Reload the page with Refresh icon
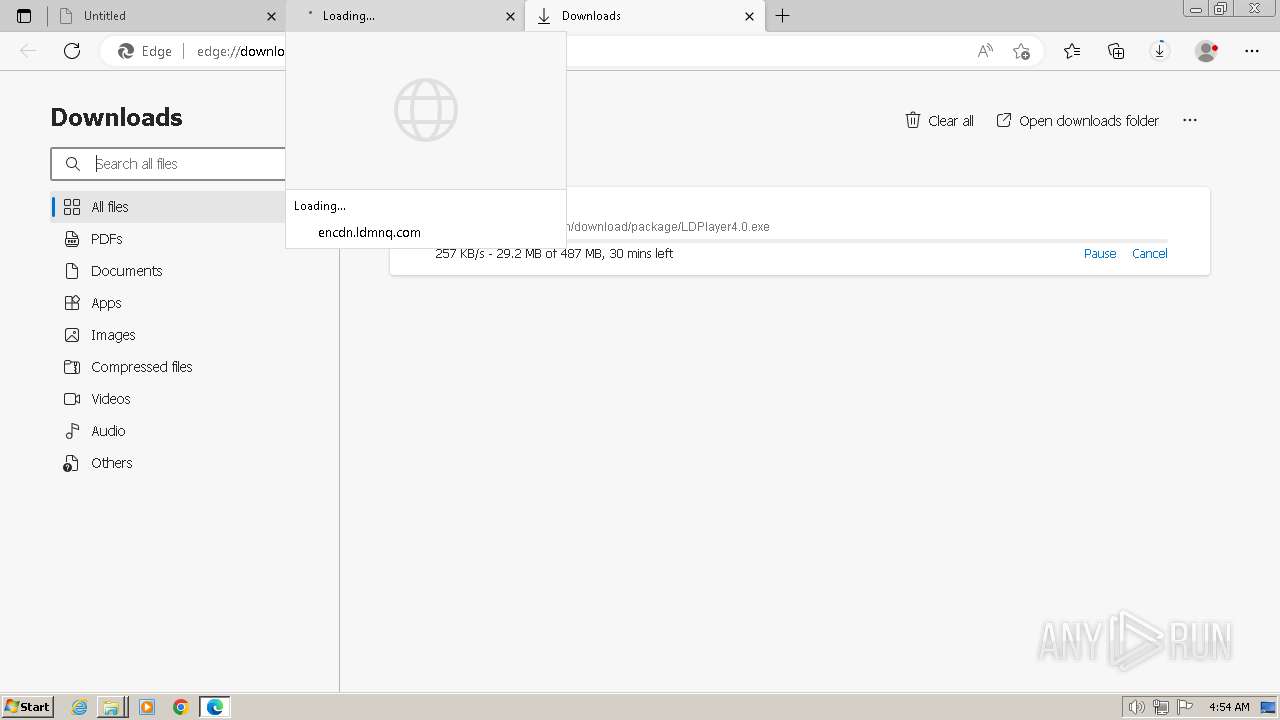The height and width of the screenshot is (720, 1280). [72, 51]
